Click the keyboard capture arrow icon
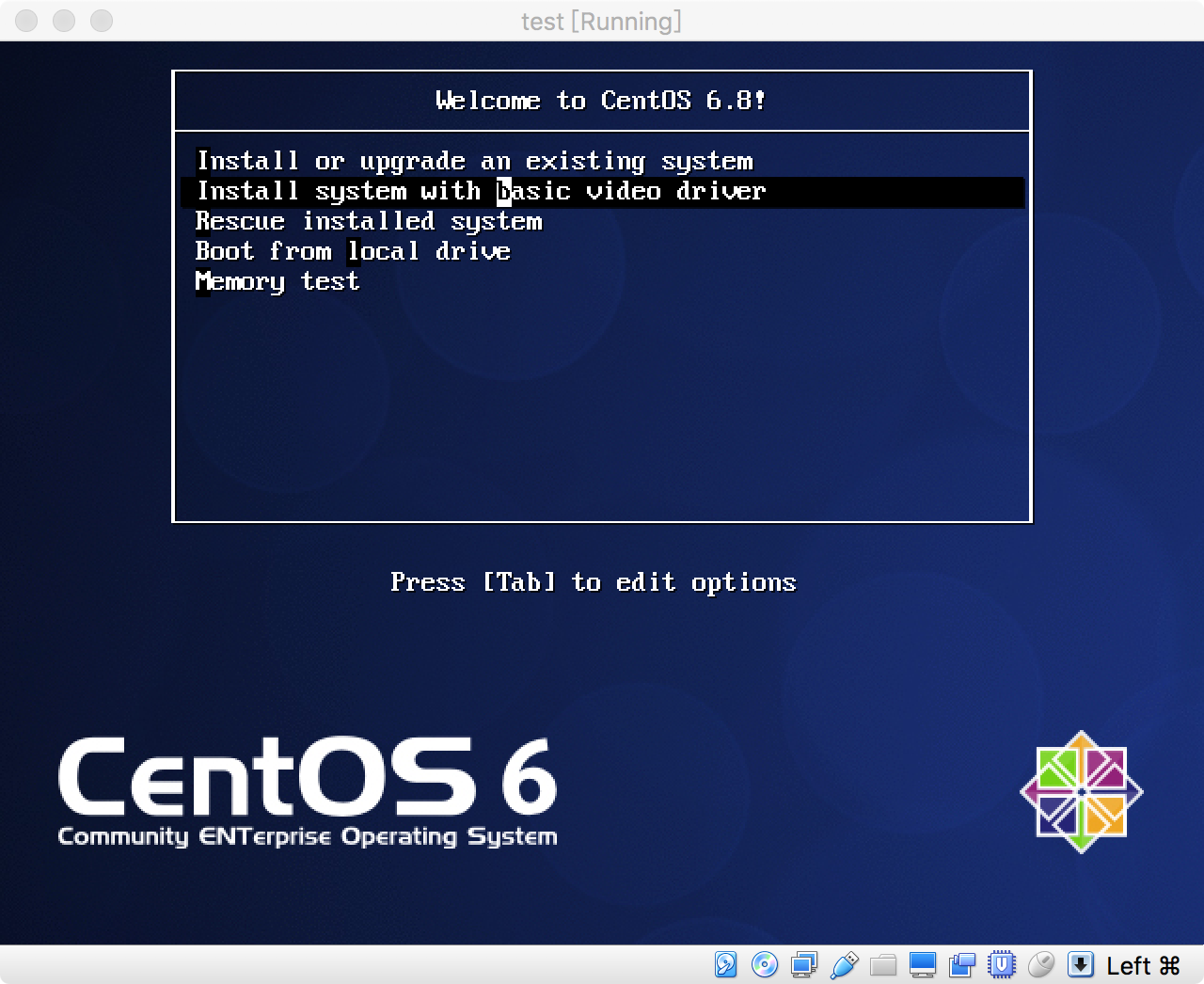The image size is (1204, 984). point(1081,964)
